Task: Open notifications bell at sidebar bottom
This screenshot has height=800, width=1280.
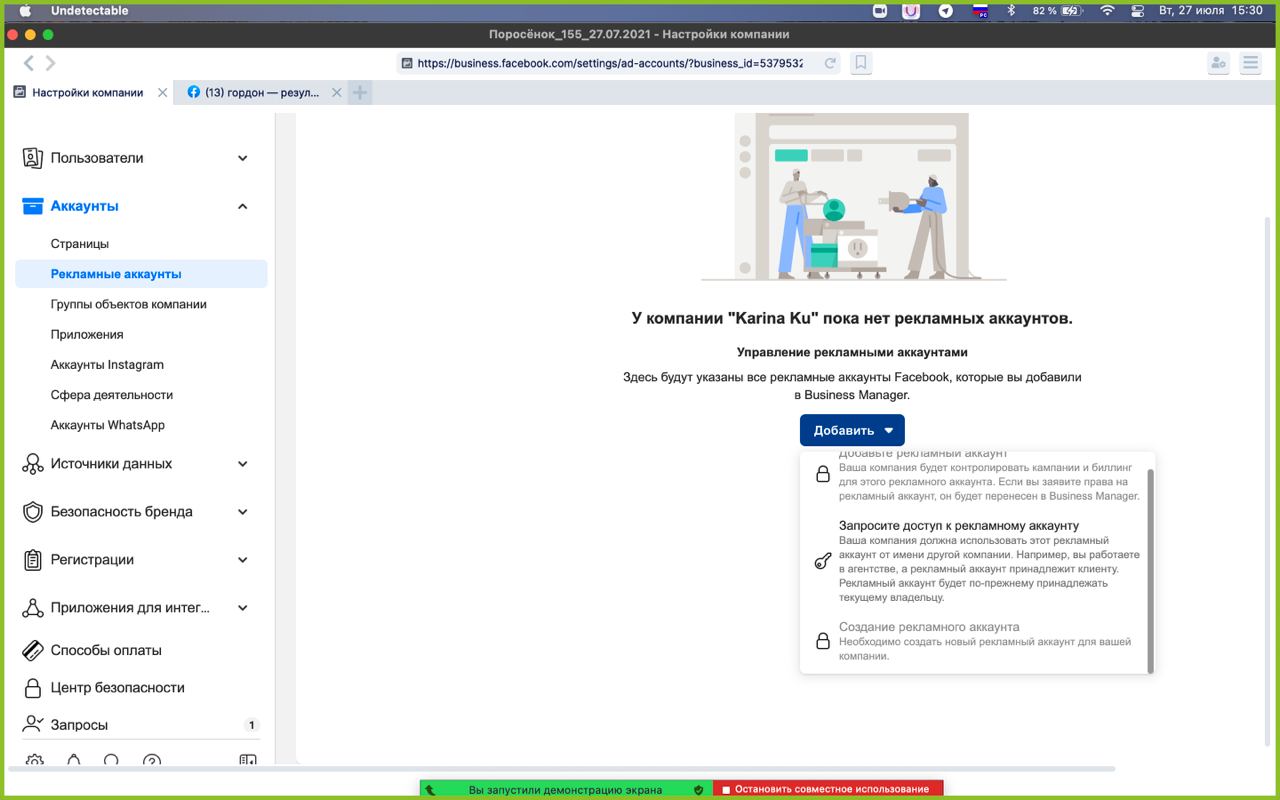Action: pos(73,762)
